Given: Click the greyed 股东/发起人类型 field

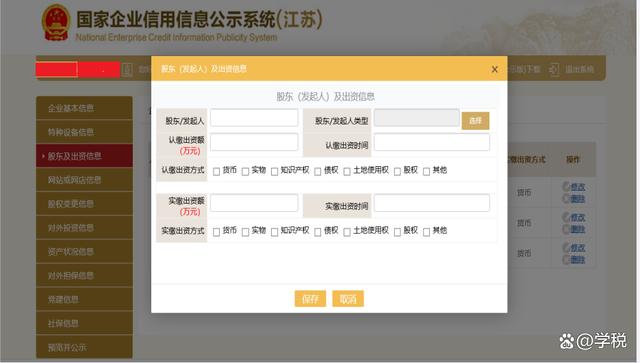Looking at the screenshot, I should 416,118.
